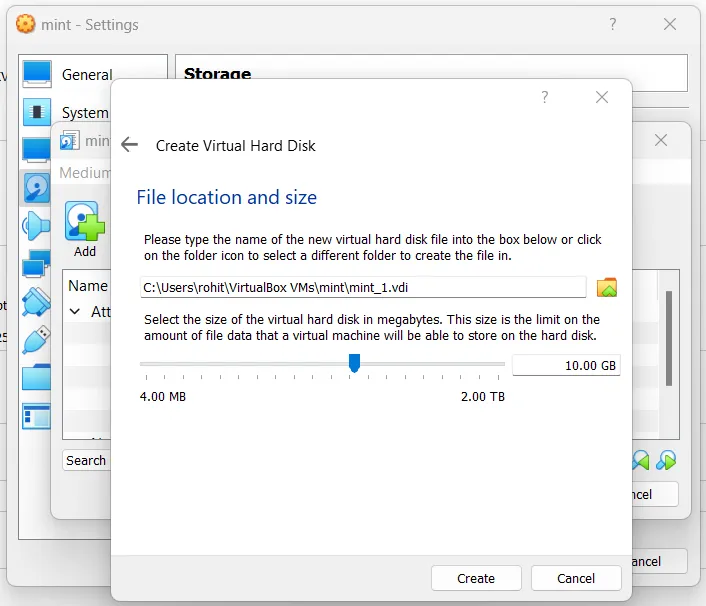Image resolution: width=706 pixels, height=606 pixels.
Task: Open Serial Ports connector icon in sidebar
Action: (x=36, y=301)
